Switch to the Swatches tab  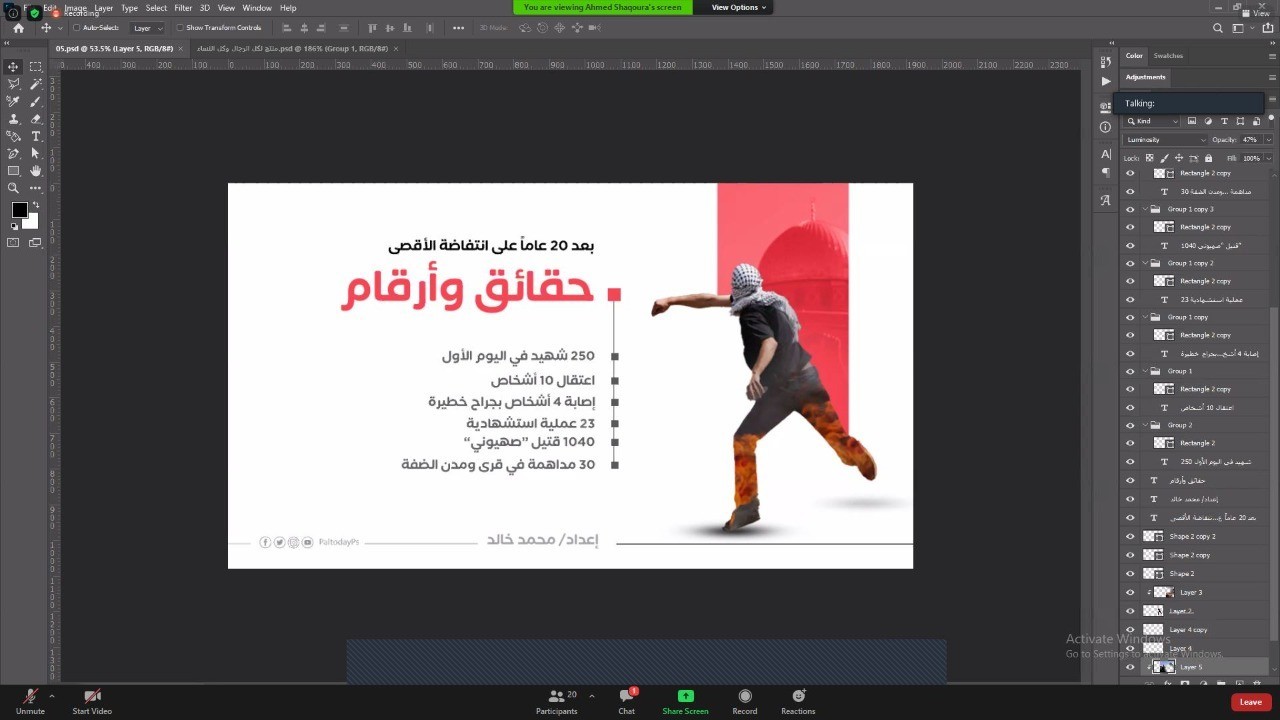pyautogui.click(x=1167, y=56)
